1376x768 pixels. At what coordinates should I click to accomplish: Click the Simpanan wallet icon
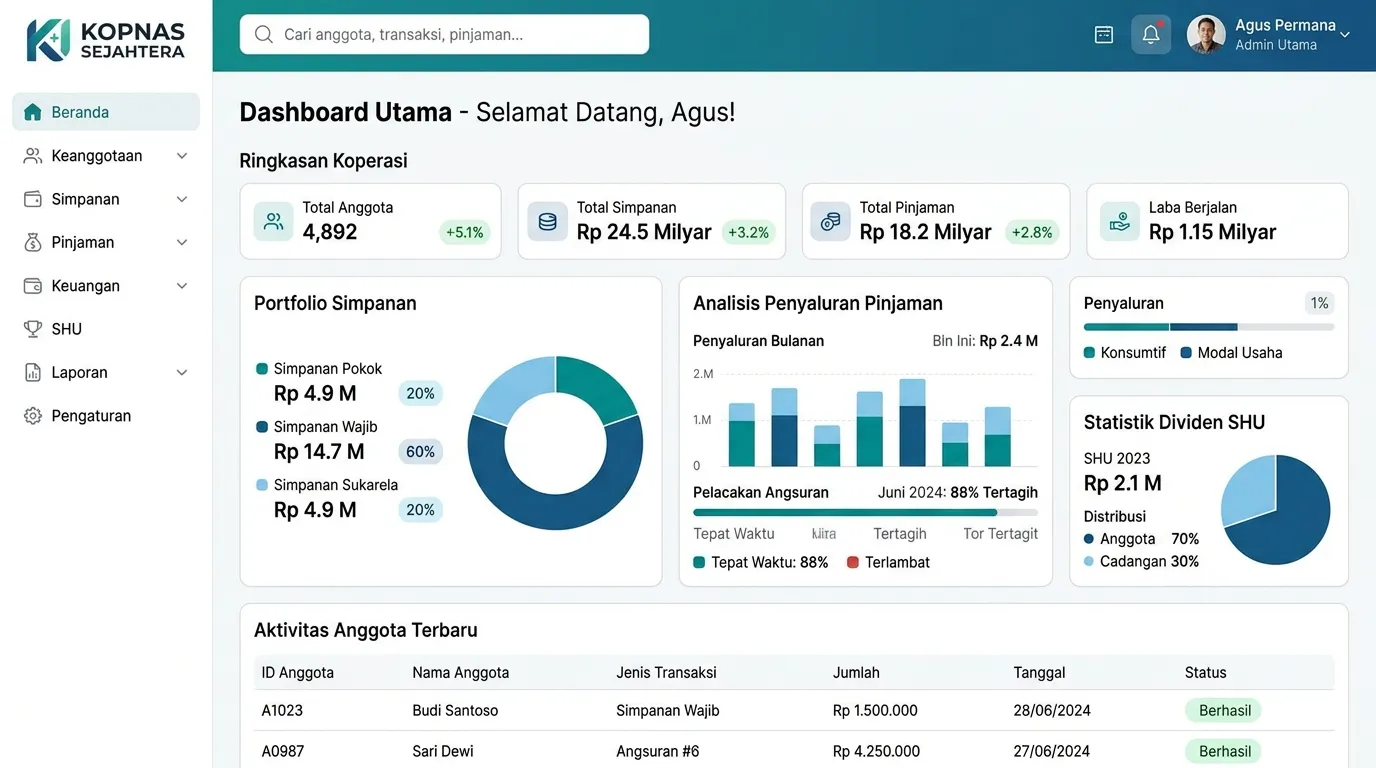point(33,199)
